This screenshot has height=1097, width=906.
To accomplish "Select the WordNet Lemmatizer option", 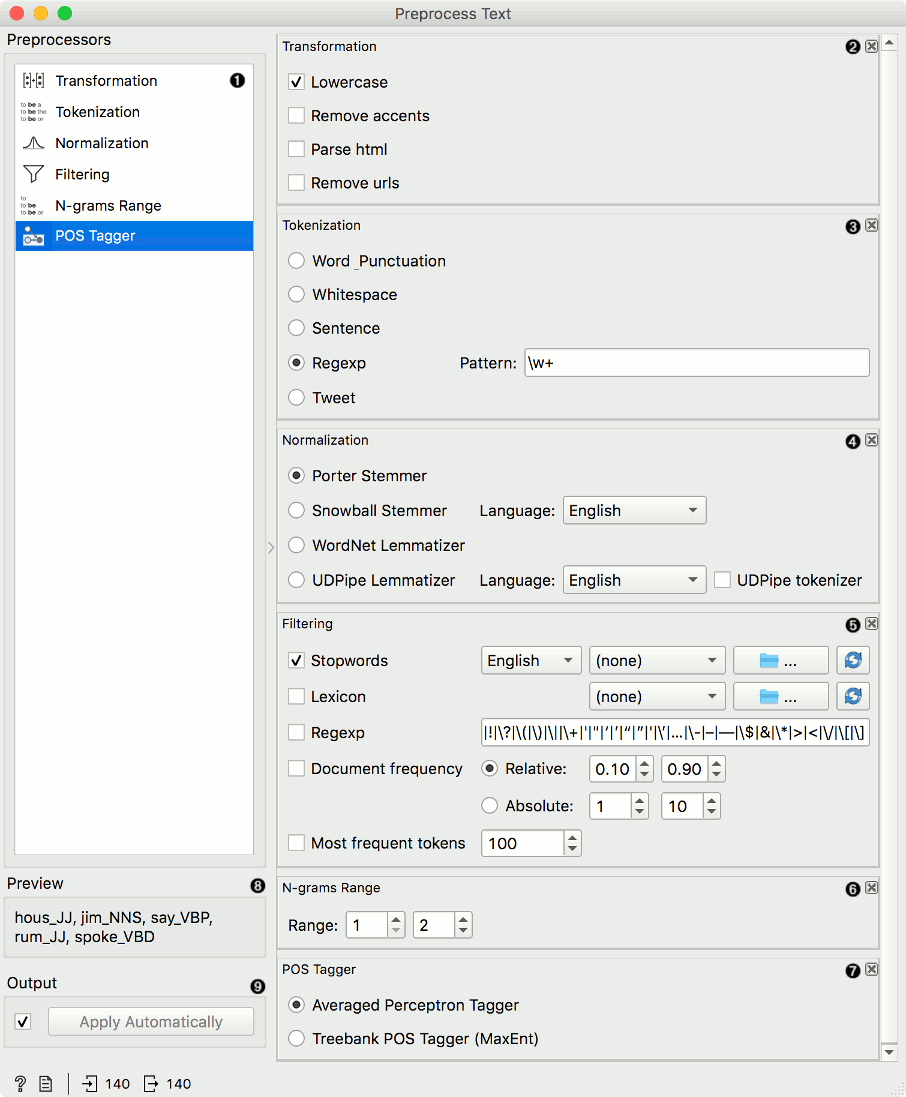I will pyautogui.click(x=297, y=546).
